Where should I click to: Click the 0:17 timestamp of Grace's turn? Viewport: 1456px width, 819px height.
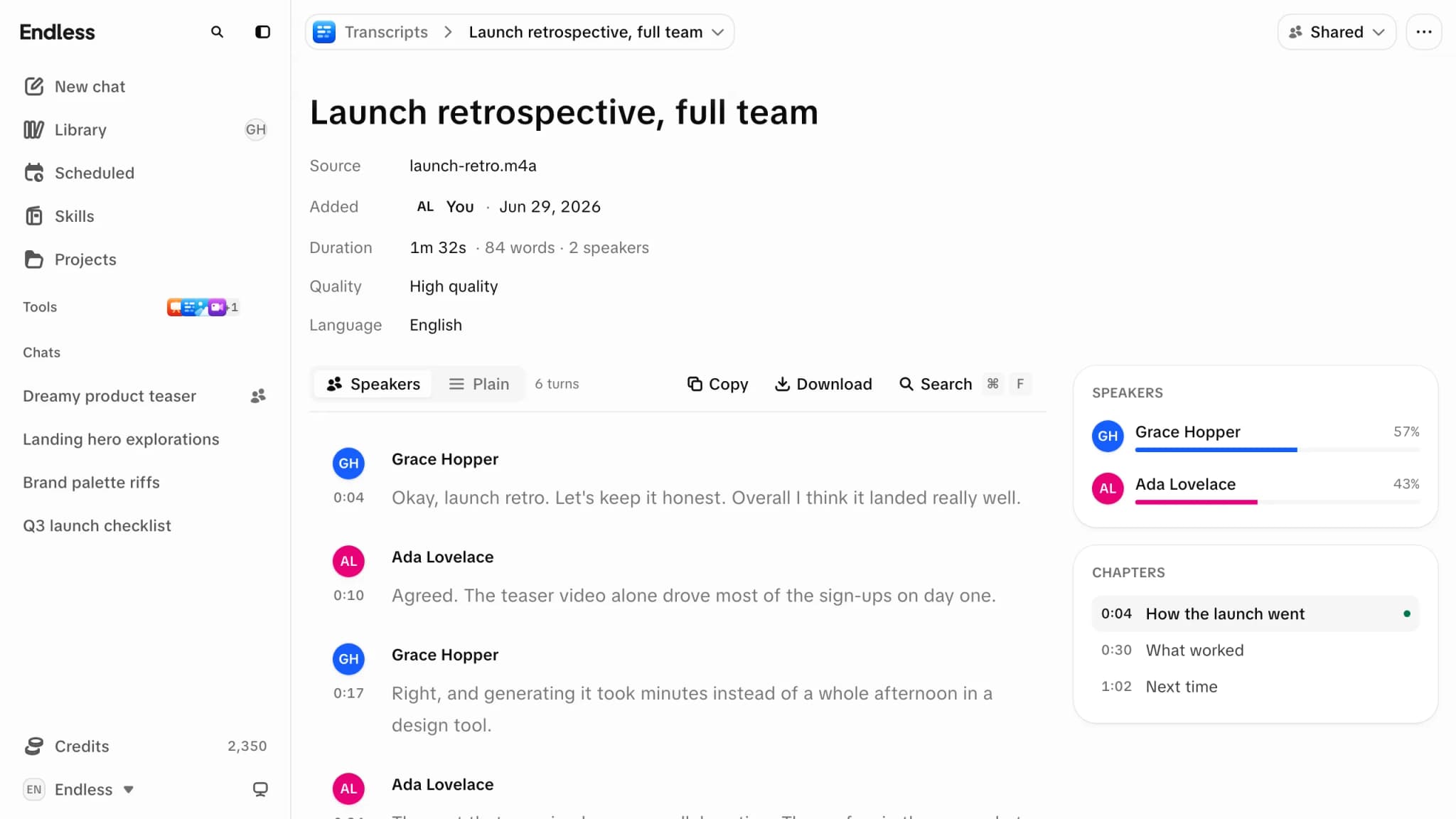pos(348,694)
